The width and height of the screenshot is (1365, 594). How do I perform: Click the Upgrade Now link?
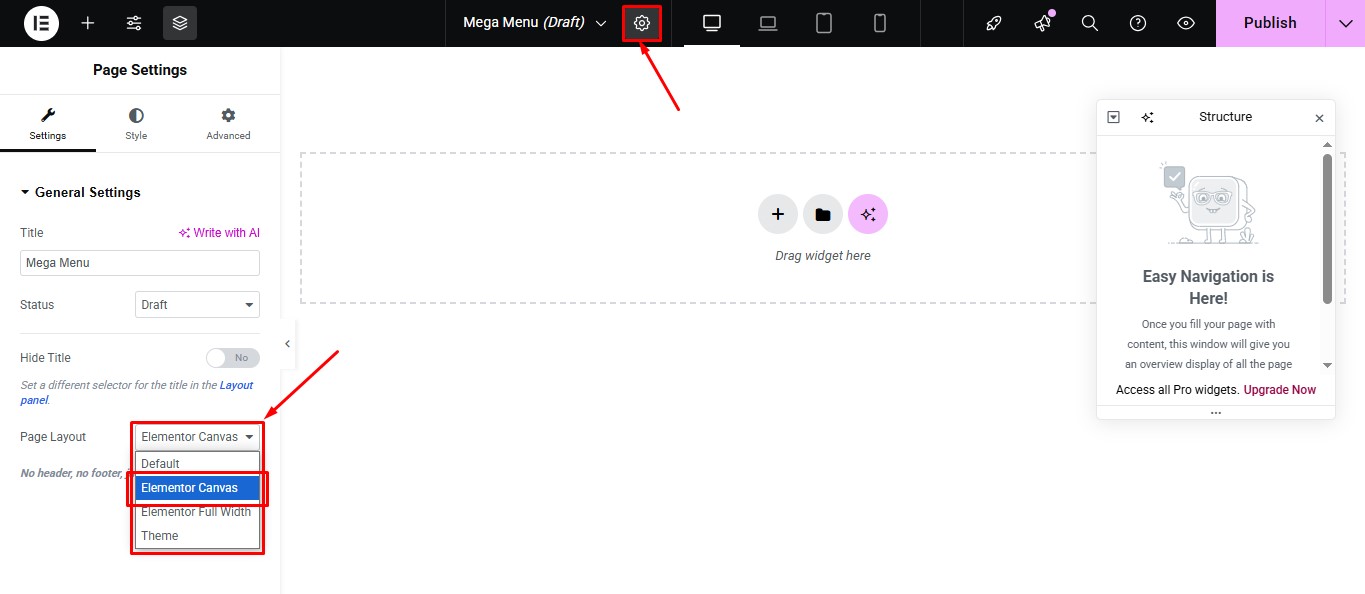(x=1279, y=389)
